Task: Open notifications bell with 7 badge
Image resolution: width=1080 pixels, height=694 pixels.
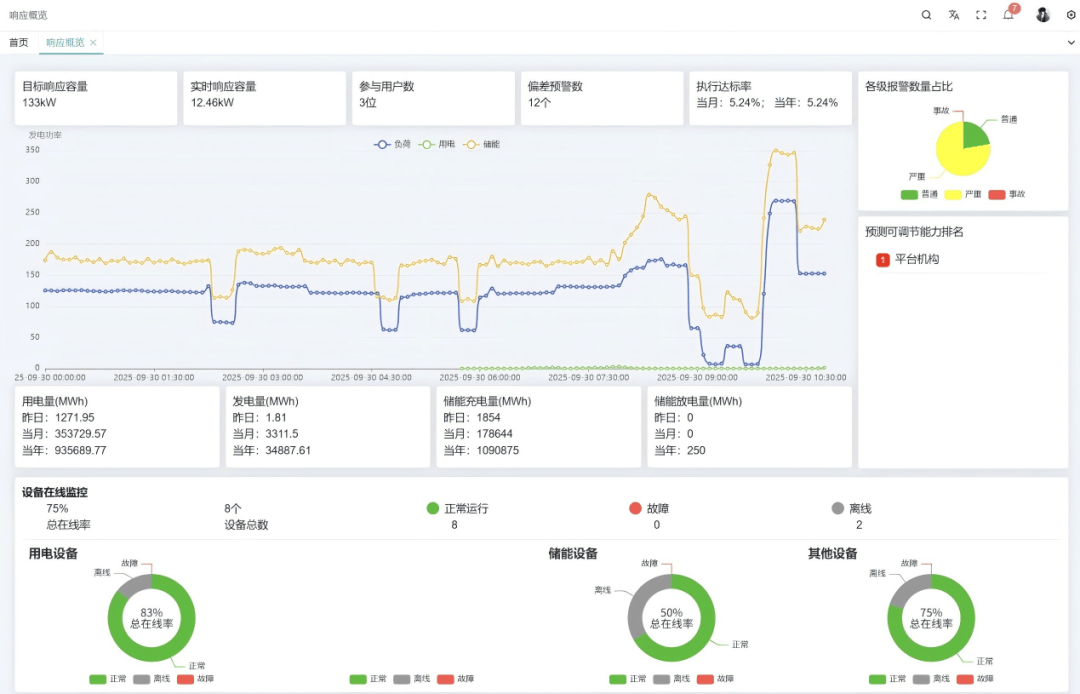Action: [x=1008, y=15]
